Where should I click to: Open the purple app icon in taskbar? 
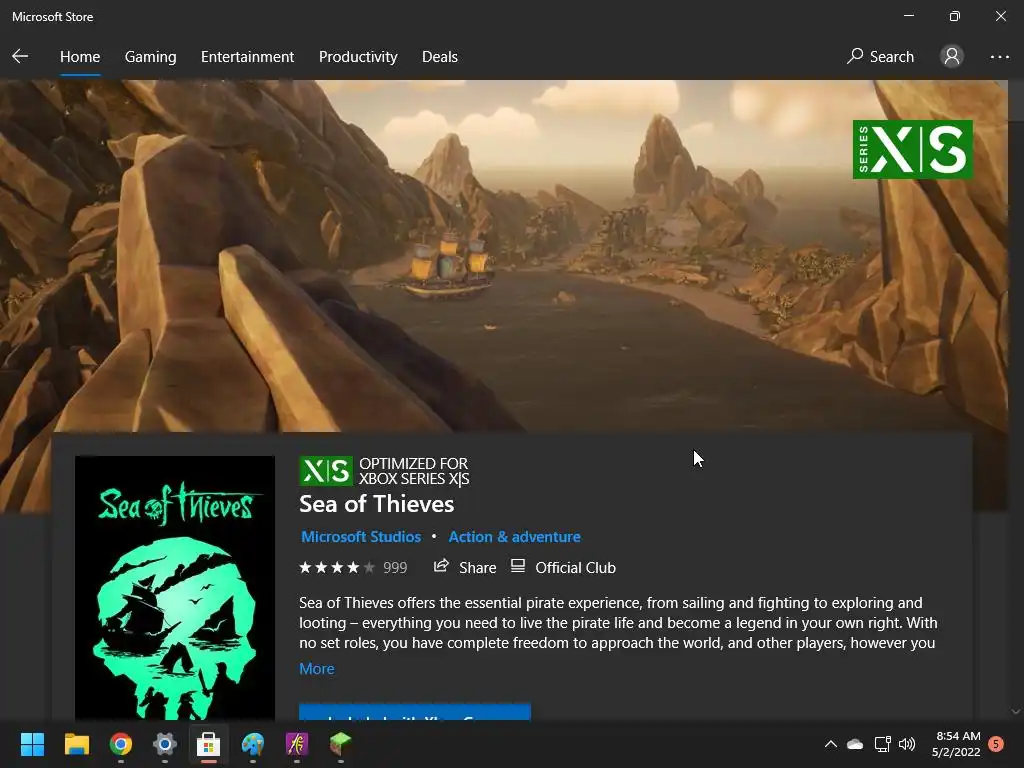point(296,744)
